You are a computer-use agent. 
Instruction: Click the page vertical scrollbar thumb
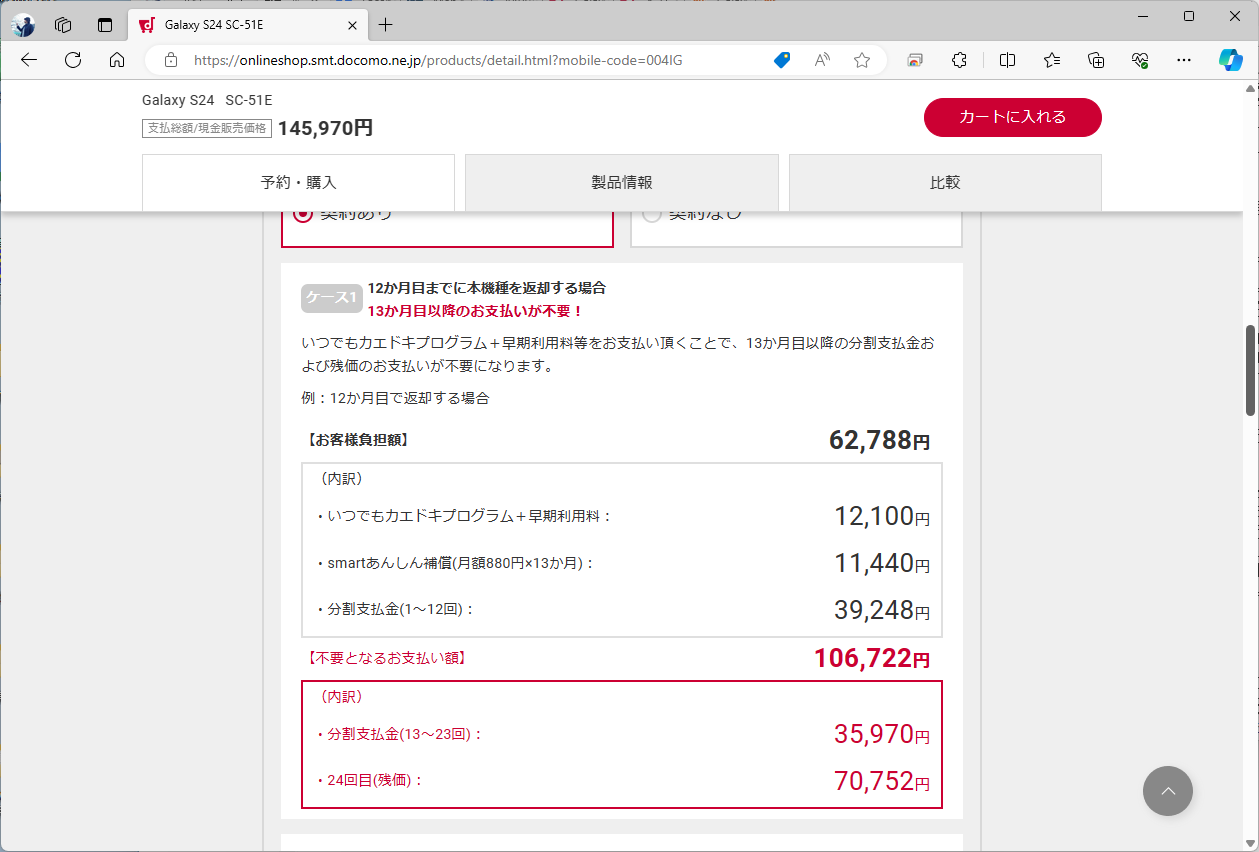1250,370
